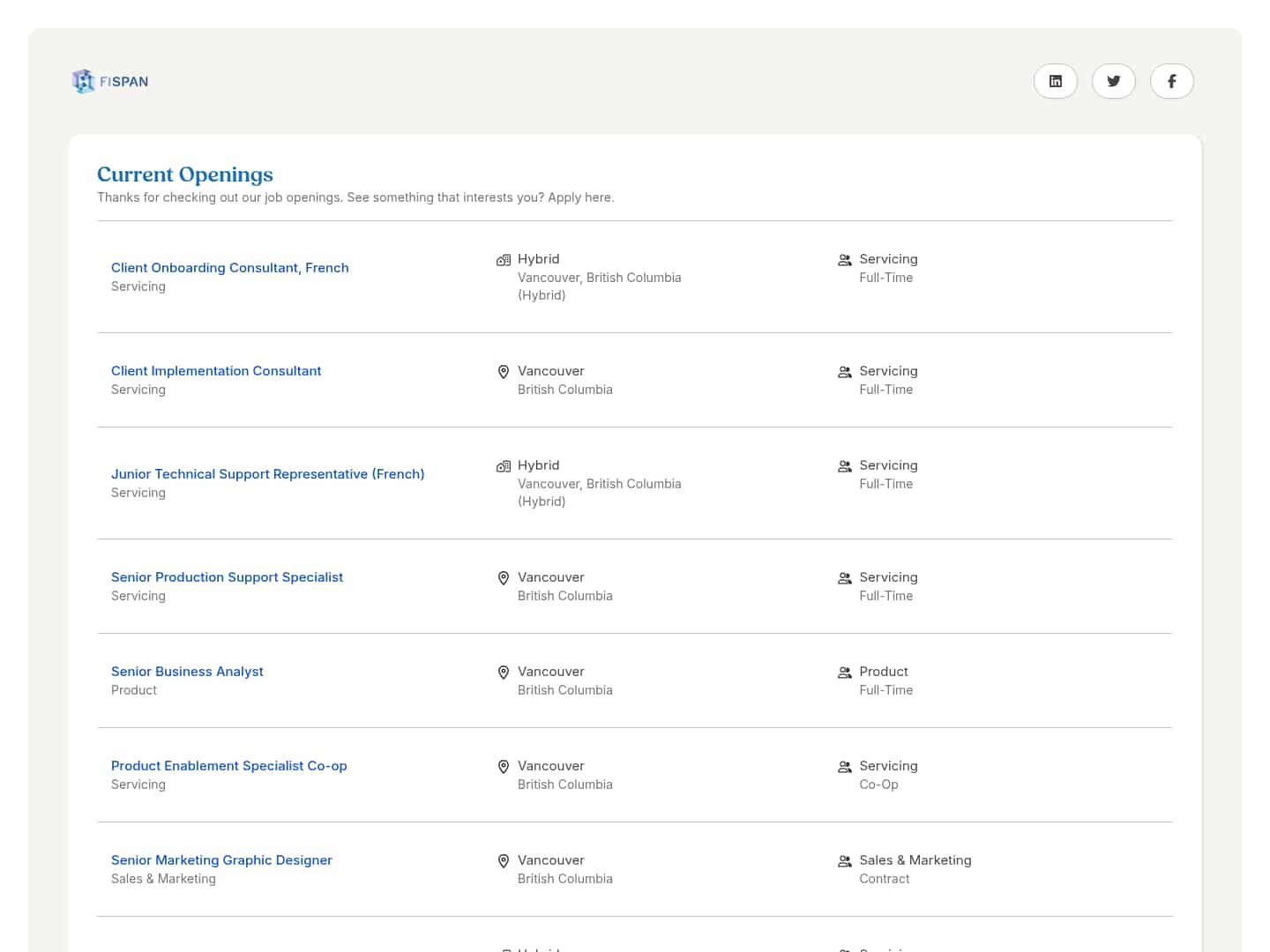Open the Twitter social link
The height and width of the screenshot is (952, 1270).
point(1113,81)
